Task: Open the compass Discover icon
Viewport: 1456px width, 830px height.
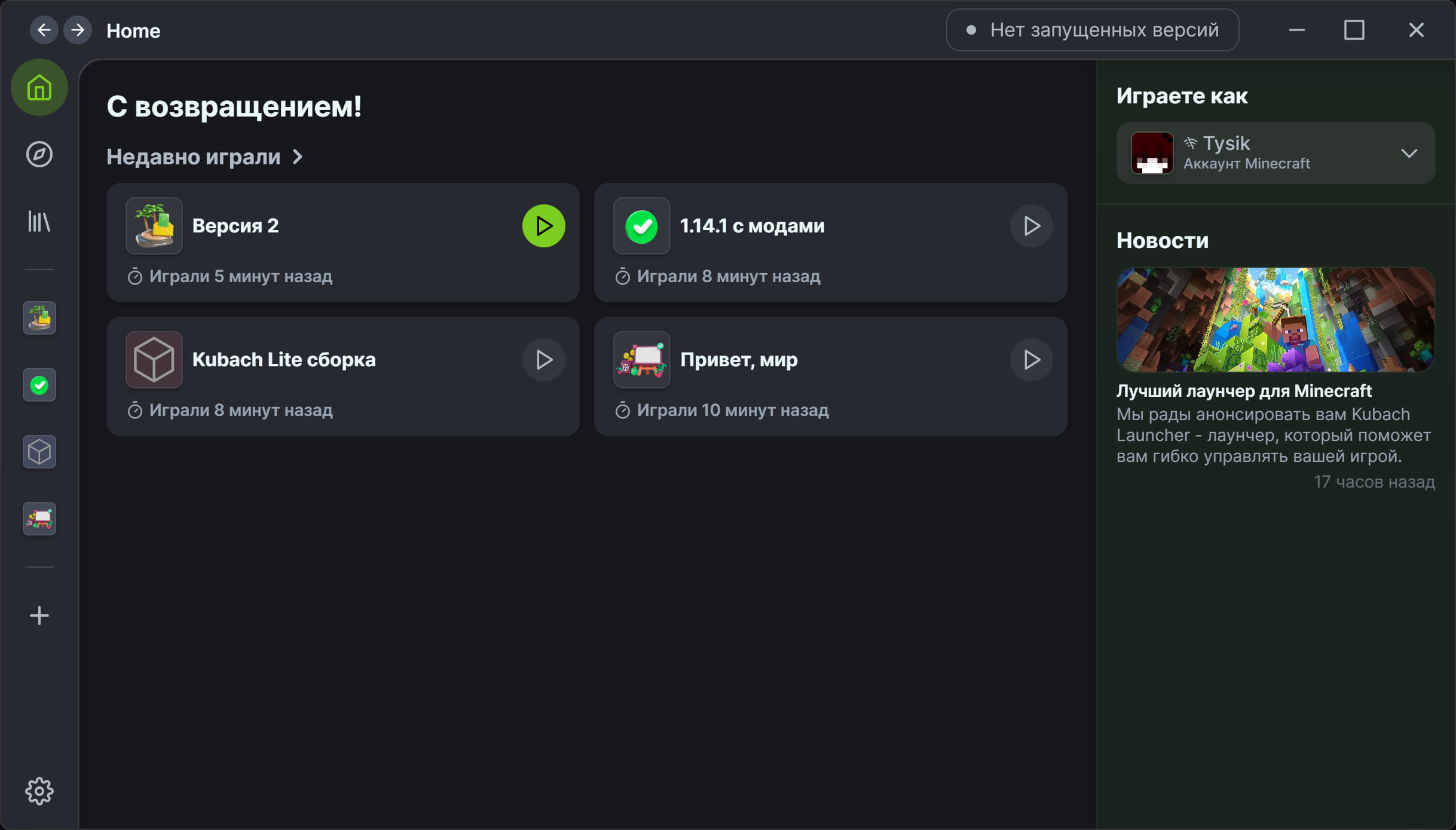Action: point(39,154)
